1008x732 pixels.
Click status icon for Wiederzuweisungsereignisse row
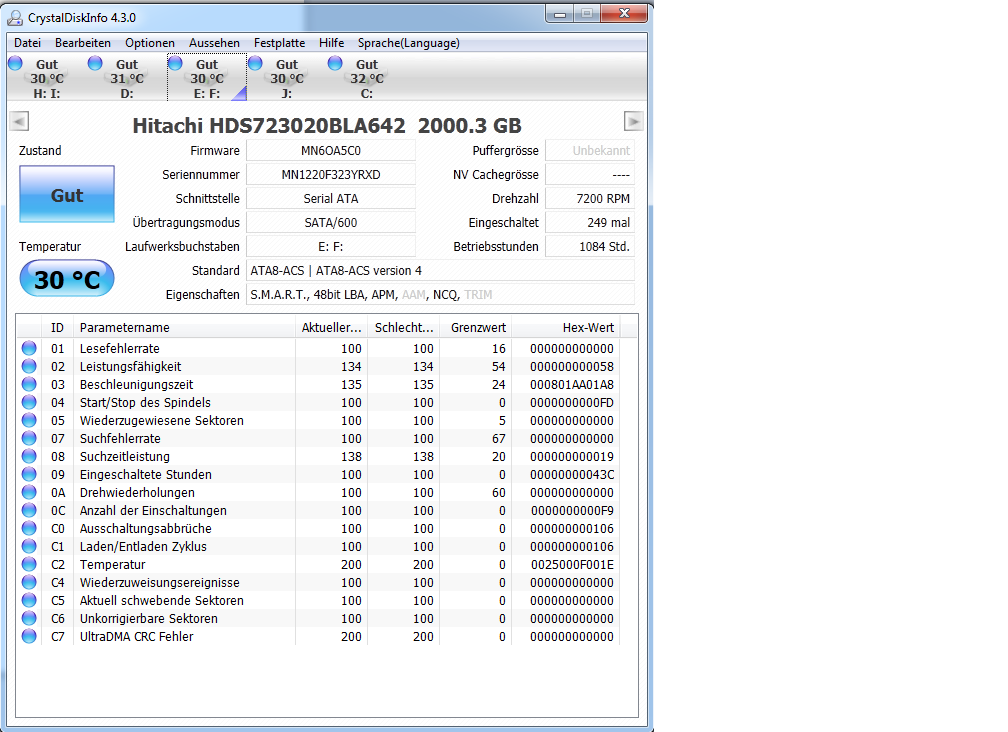tap(29, 582)
